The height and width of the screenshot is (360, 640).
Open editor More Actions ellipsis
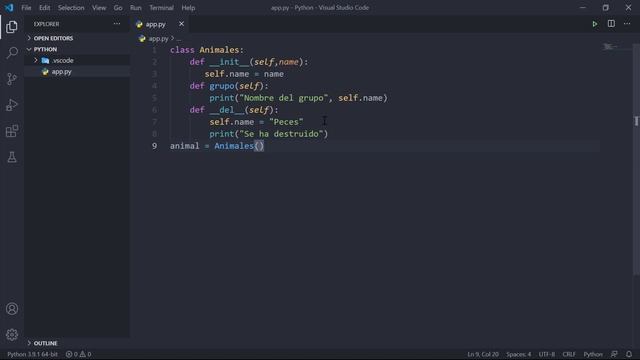click(627, 24)
